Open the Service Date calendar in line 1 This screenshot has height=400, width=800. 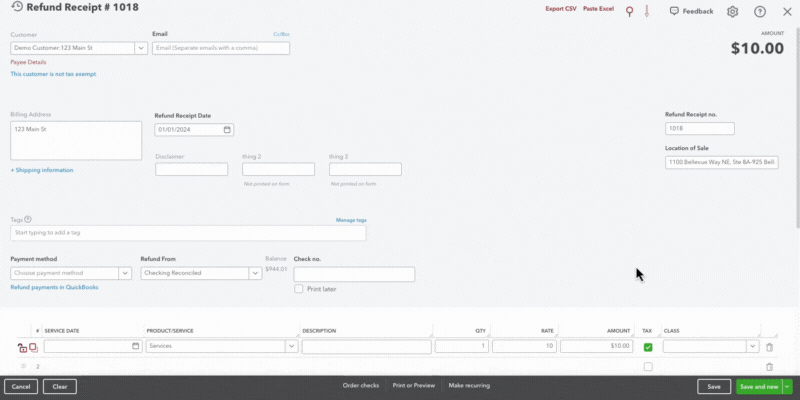(136, 346)
